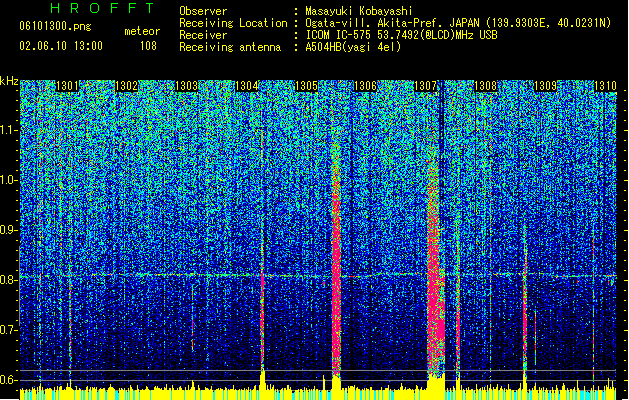
Task: Click the Observer field label
Action: pyautogui.click(x=203, y=11)
